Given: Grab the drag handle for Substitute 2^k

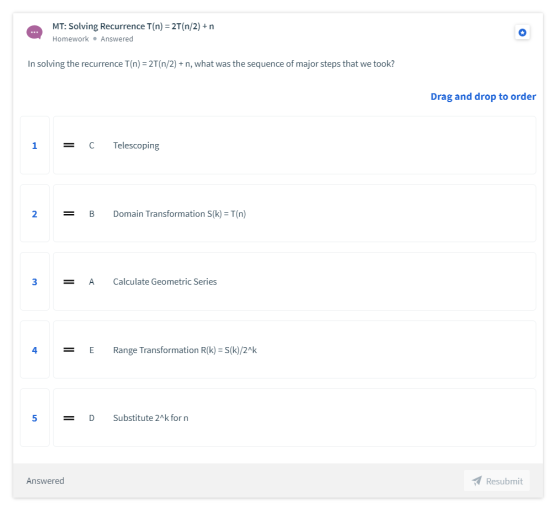Looking at the screenshot, I should click(69, 418).
